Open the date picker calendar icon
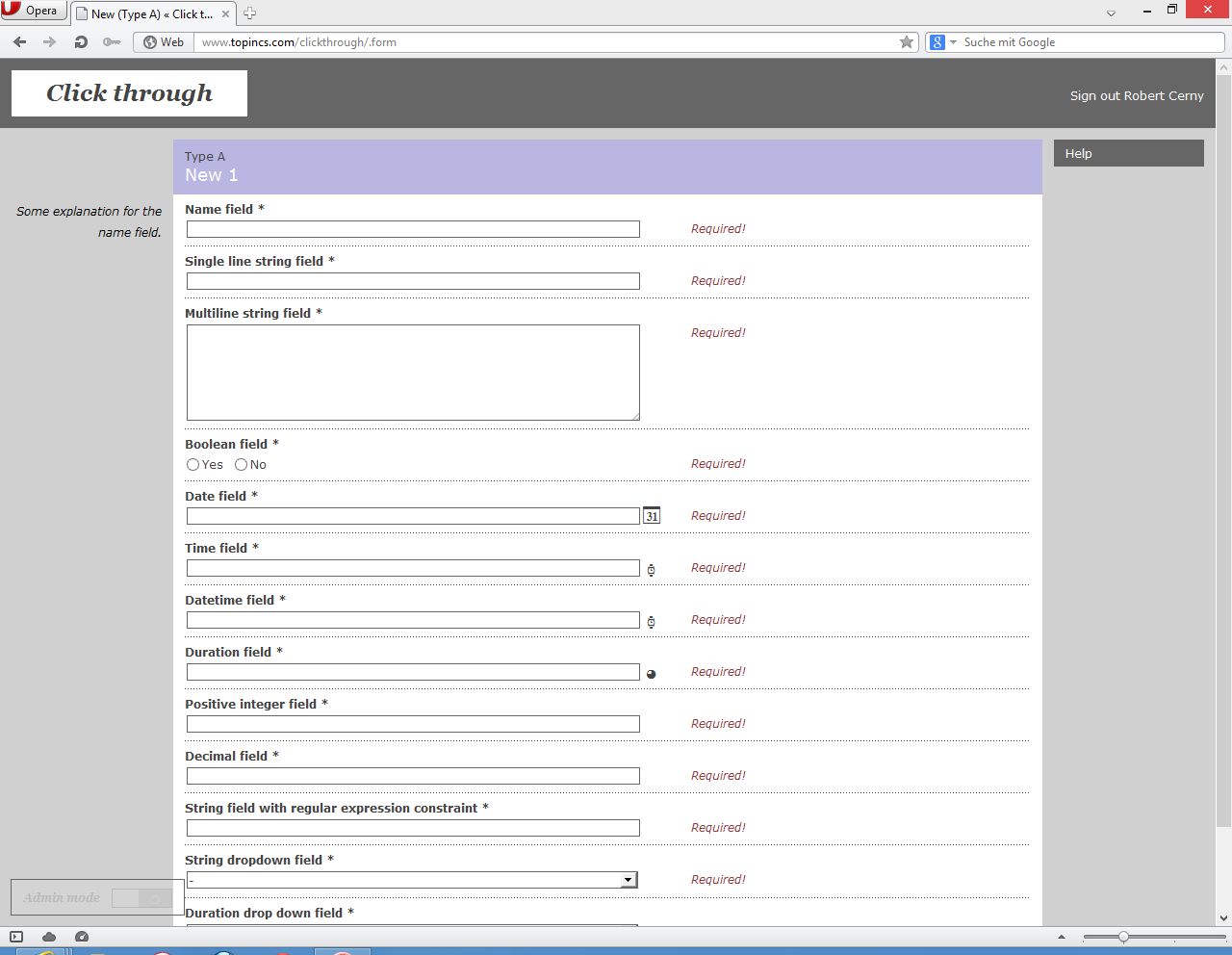The width and height of the screenshot is (1232, 955). click(x=652, y=516)
